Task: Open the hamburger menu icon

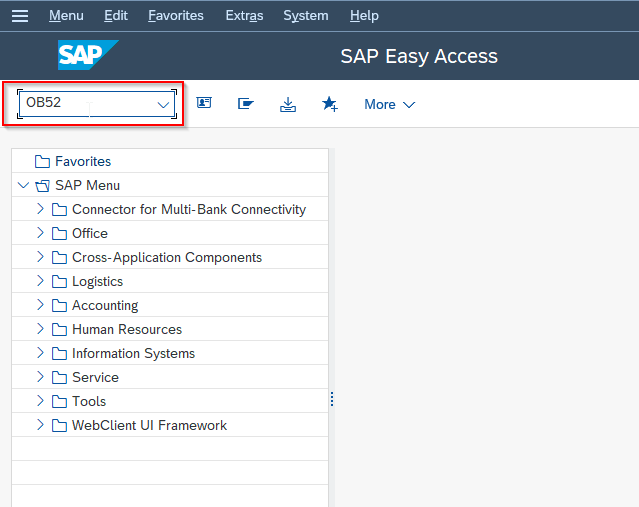Action: coord(20,15)
